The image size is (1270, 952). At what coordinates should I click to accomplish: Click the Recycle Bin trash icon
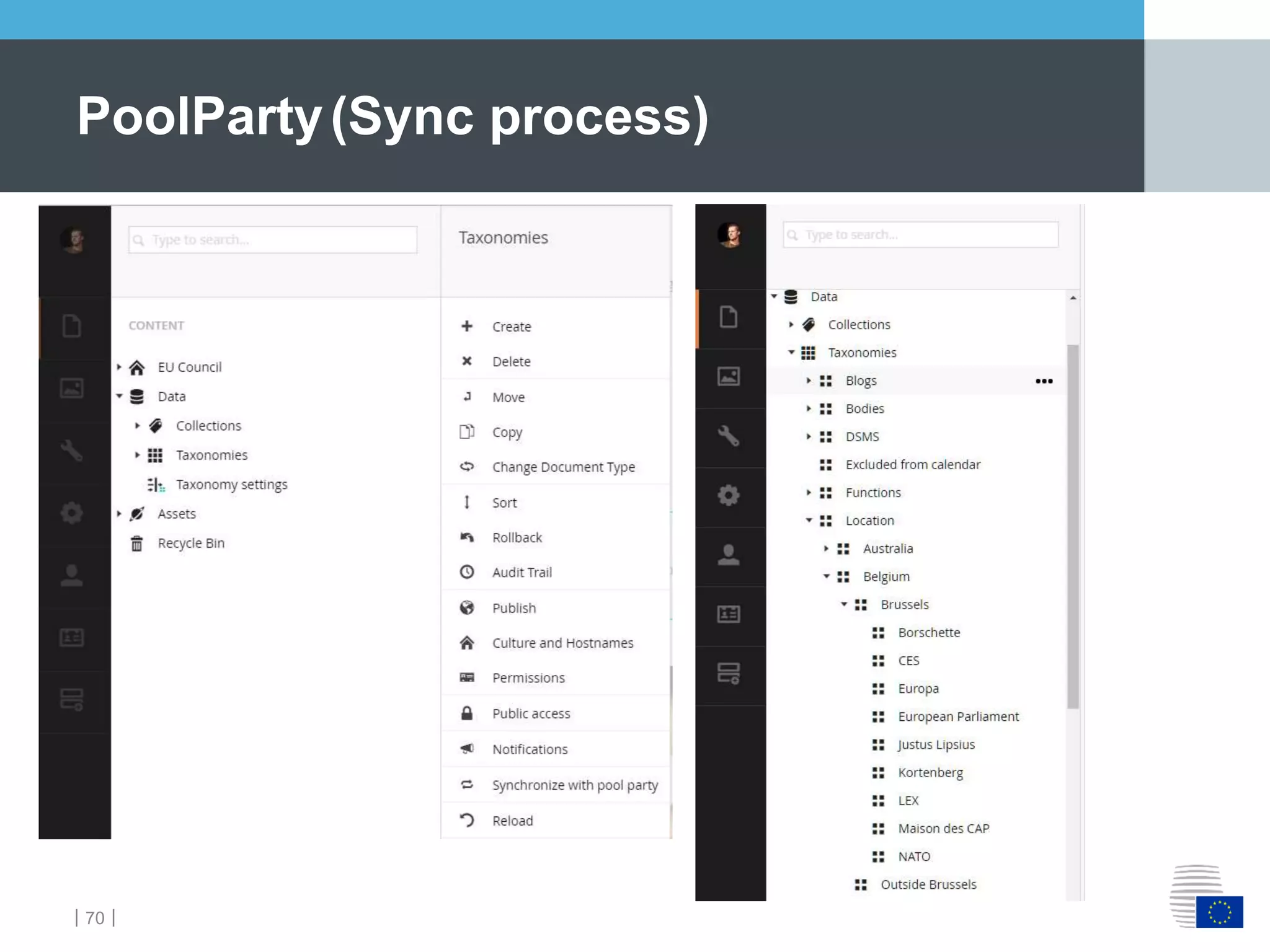(137, 544)
